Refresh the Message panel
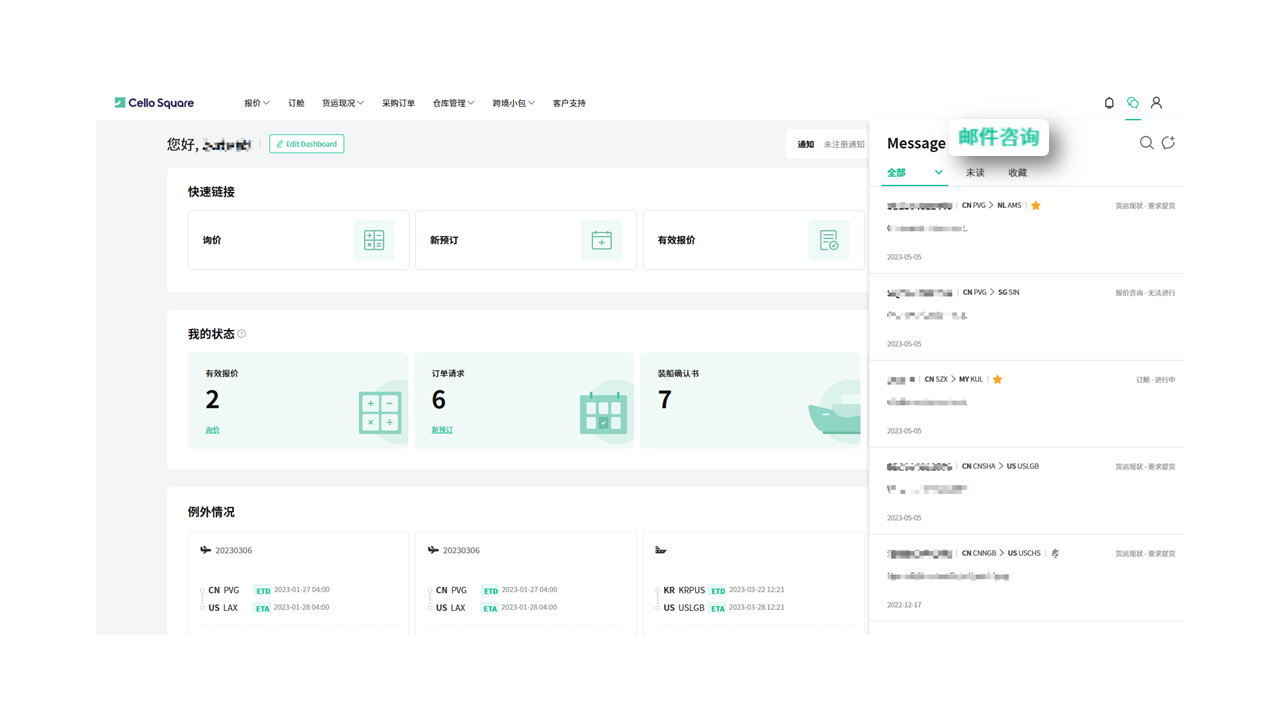The image size is (1280, 720). (x=1168, y=143)
